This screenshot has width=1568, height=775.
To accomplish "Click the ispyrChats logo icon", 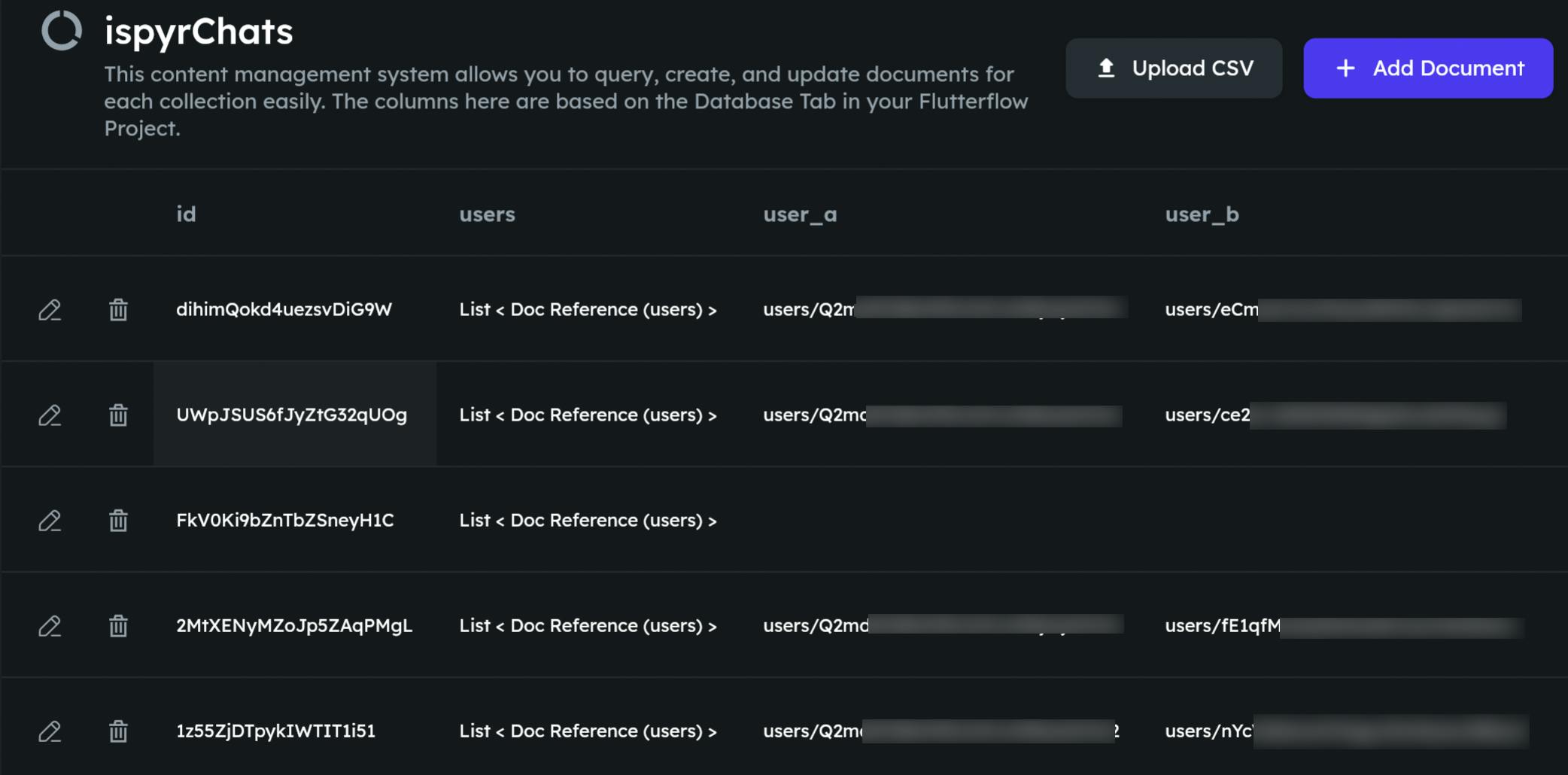I will (x=61, y=31).
